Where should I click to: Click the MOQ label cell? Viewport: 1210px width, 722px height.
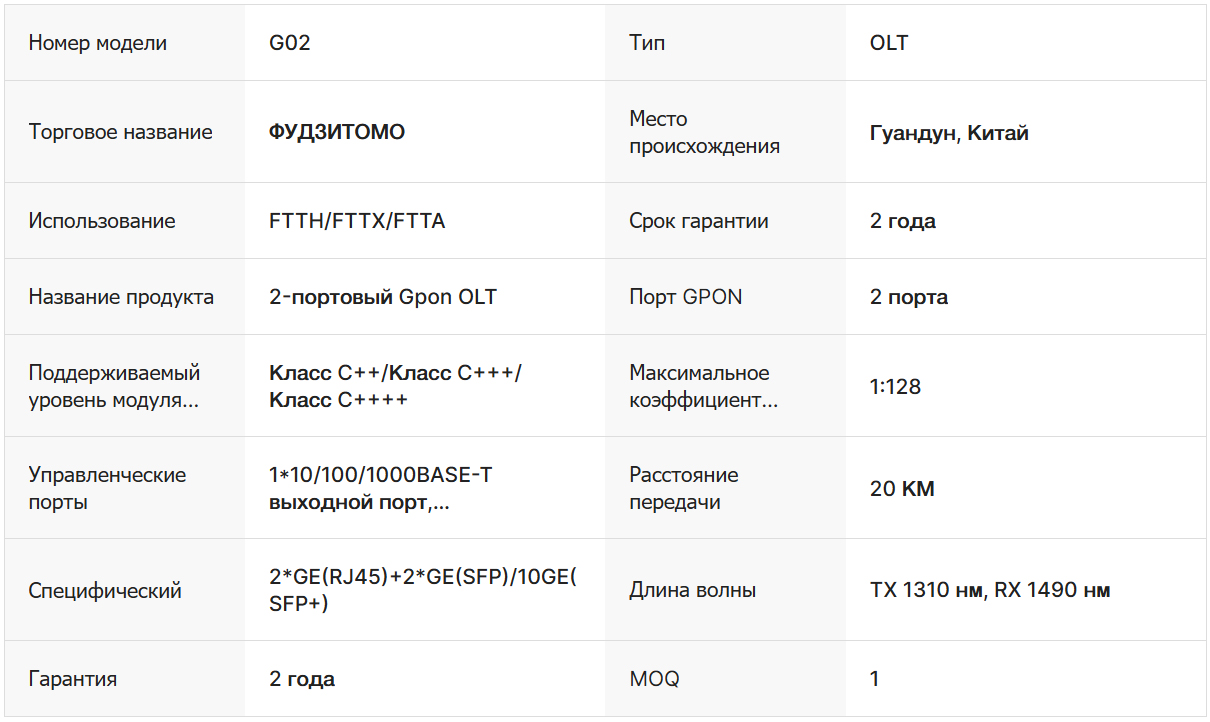pyautogui.click(x=654, y=679)
